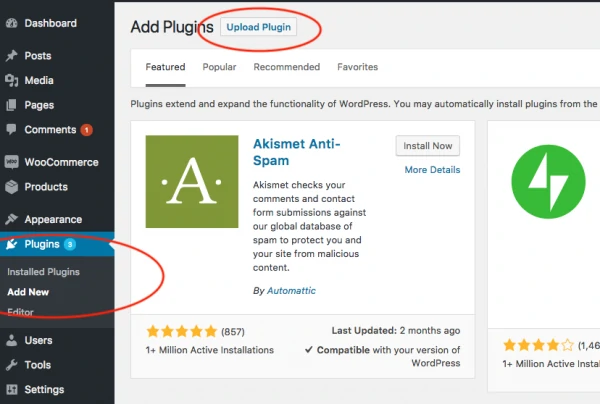Click the Posts pushpin icon
Viewport: 600px width, 404px height.
pyautogui.click(x=11, y=56)
